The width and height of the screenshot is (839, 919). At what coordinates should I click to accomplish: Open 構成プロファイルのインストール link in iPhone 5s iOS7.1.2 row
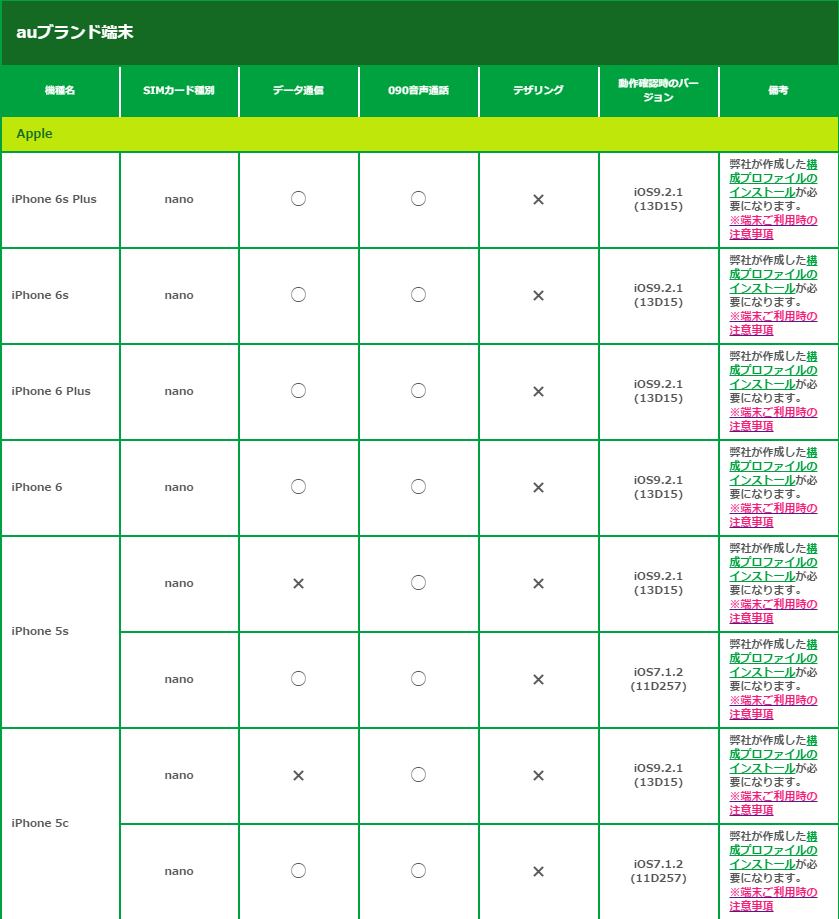tap(773, 659)
